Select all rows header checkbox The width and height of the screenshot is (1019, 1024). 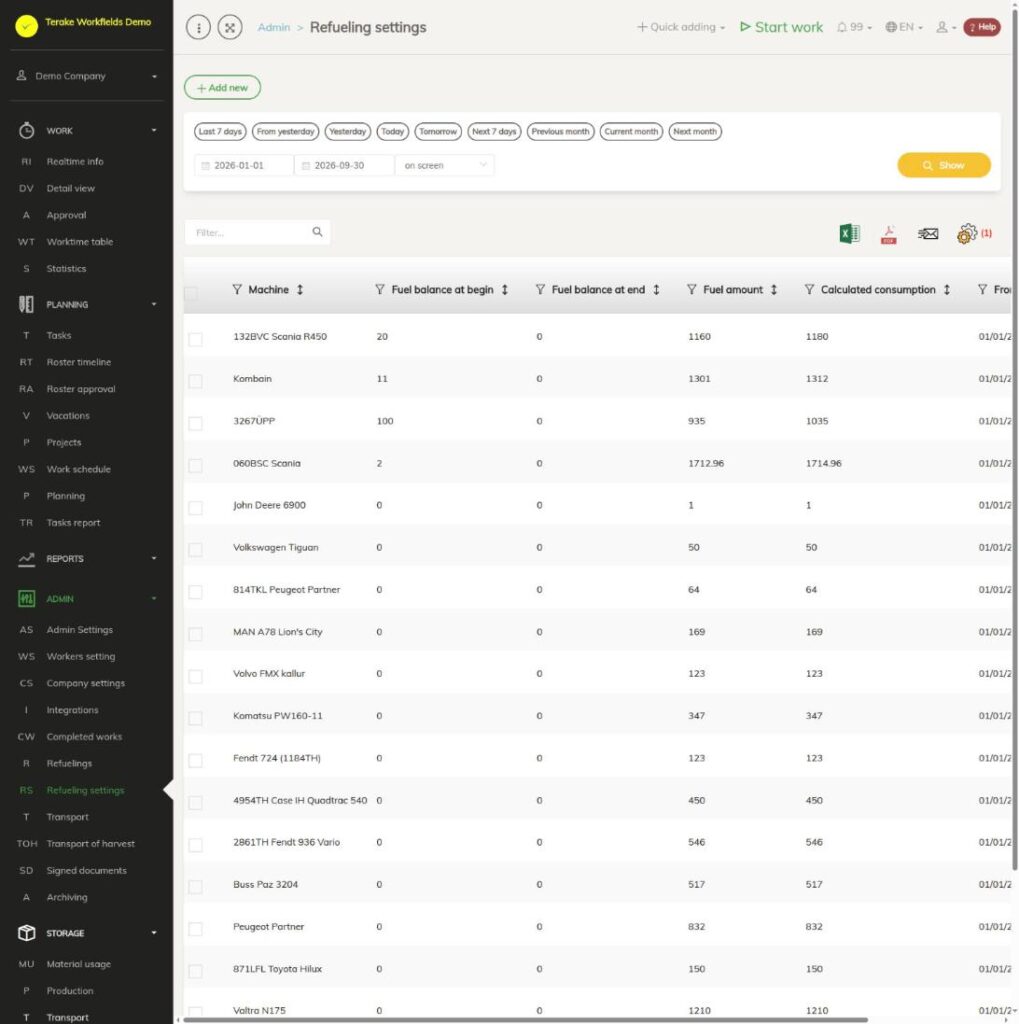point(191,293)
